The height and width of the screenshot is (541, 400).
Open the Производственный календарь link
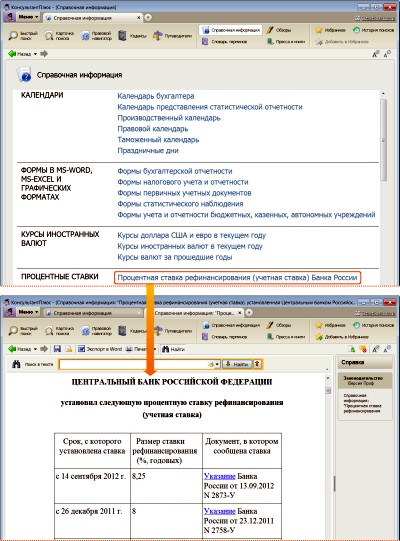coord(169,118)
